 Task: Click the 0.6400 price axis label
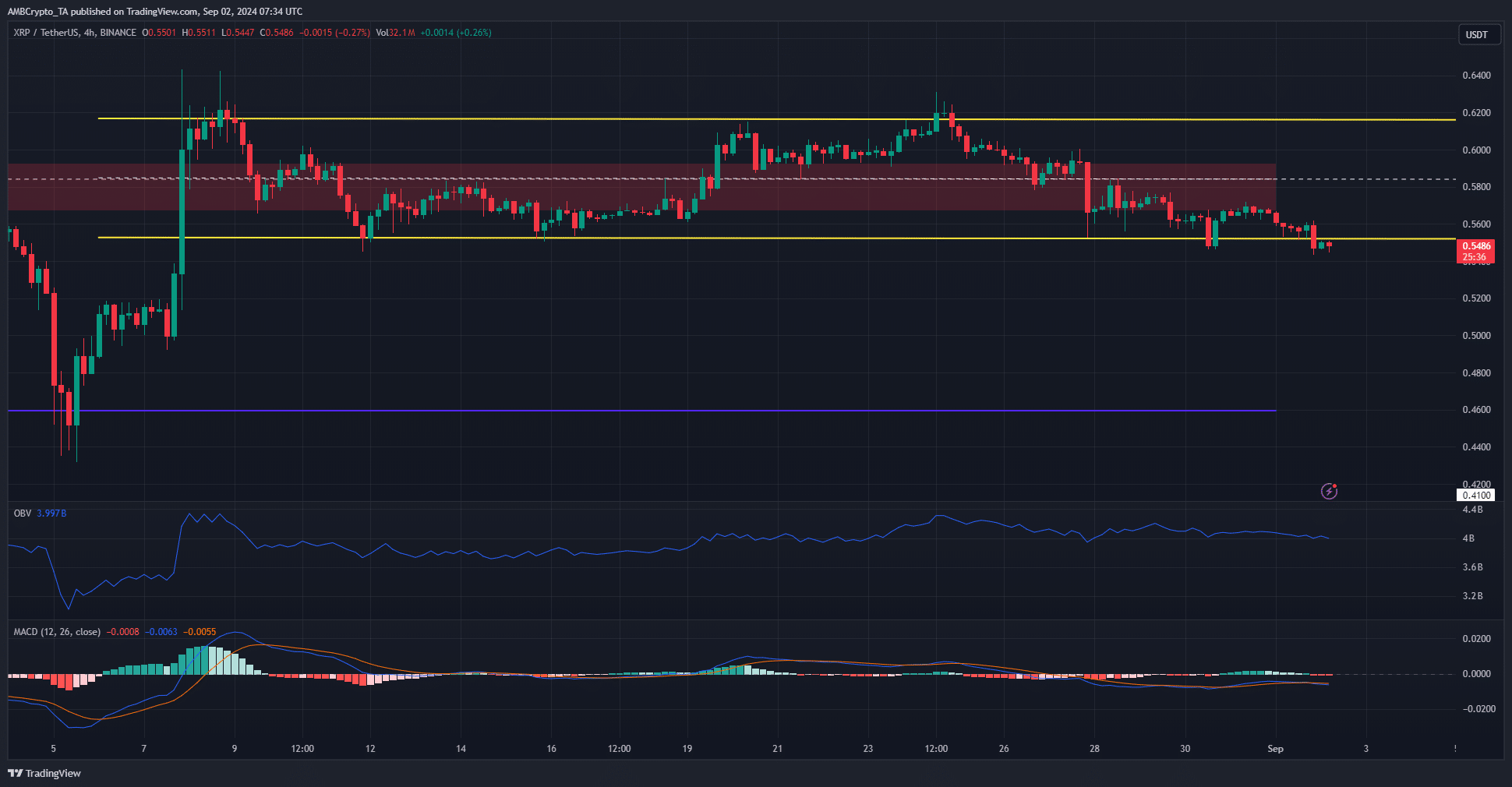tap(1476, 76)
